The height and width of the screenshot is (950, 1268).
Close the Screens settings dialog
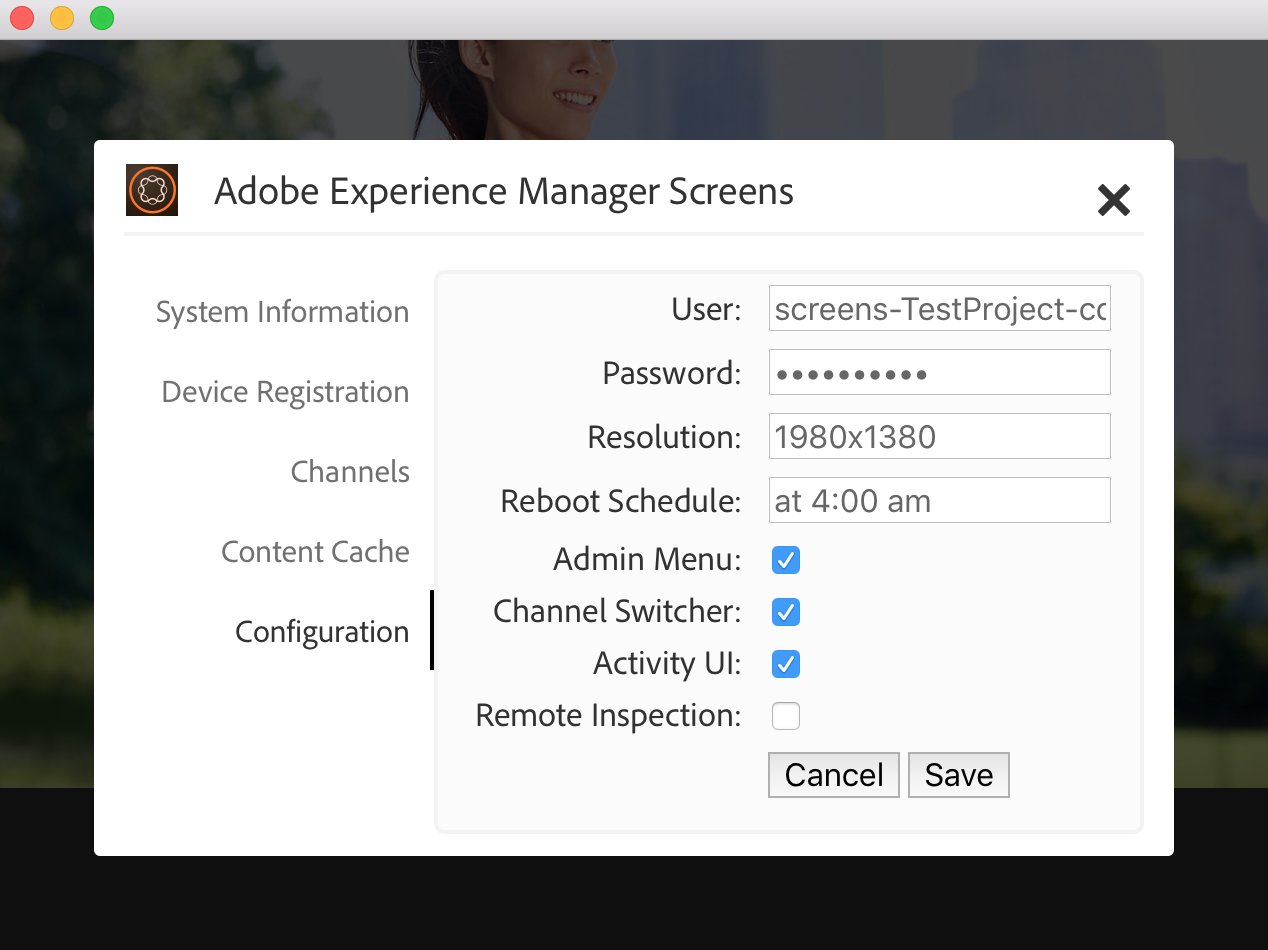1113,200
